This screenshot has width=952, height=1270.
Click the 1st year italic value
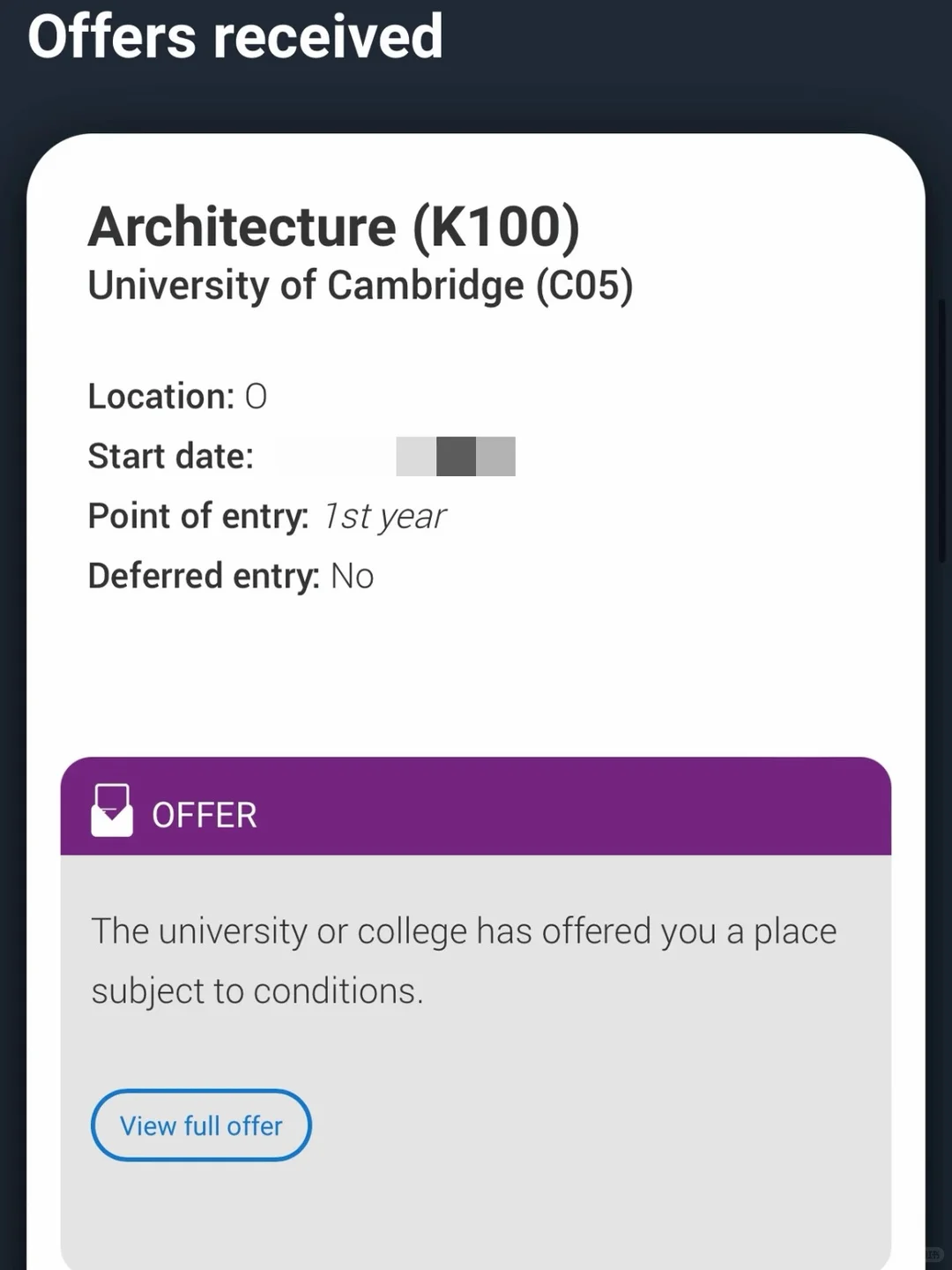pos(384,517)
